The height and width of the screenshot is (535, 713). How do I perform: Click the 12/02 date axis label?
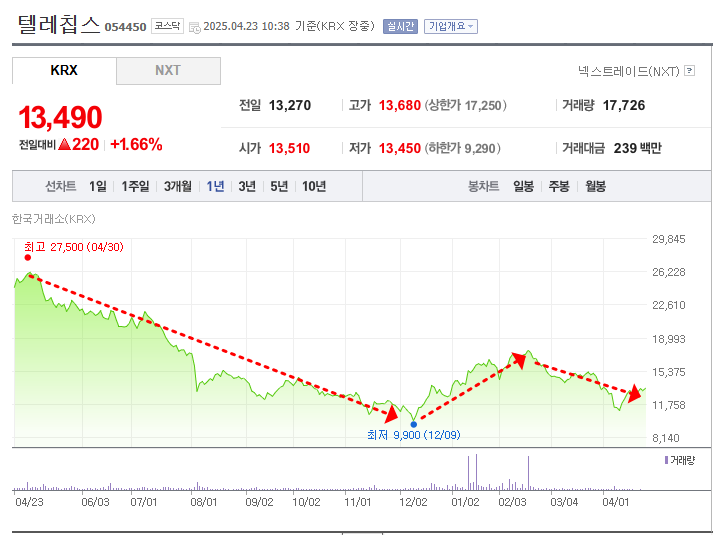413,502
